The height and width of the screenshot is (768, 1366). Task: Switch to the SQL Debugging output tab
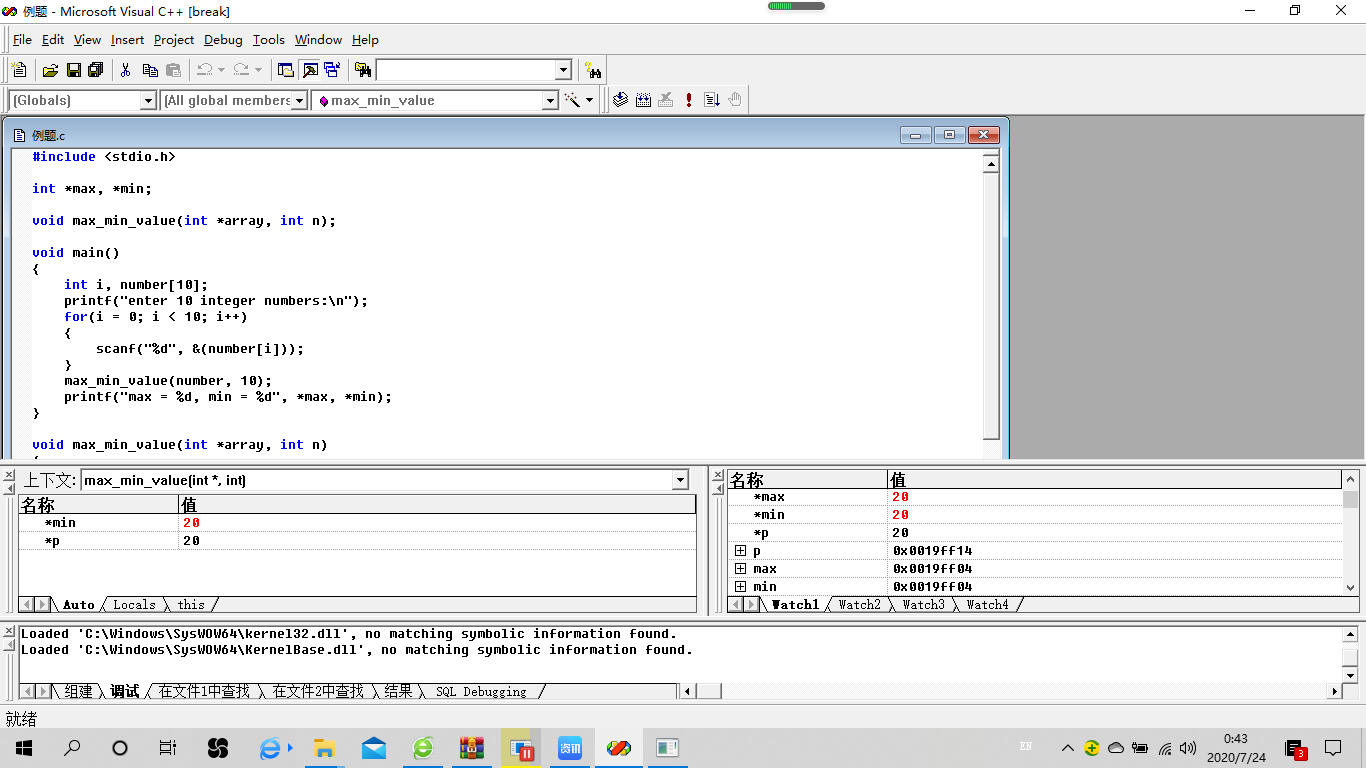[x=481, y=691]
